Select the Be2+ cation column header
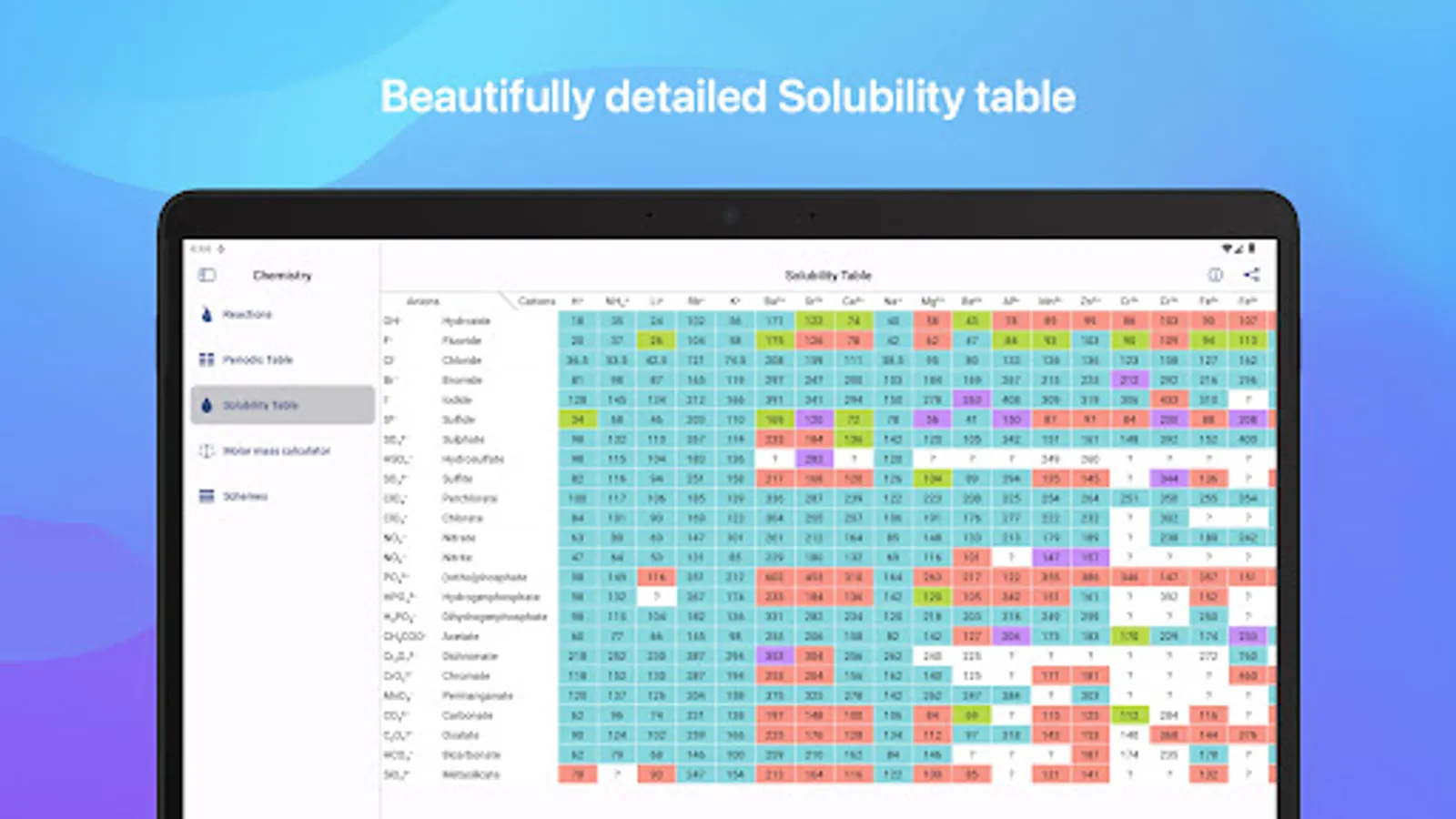Viewport: 1456px width, 819px height. (x=972, y=301)
